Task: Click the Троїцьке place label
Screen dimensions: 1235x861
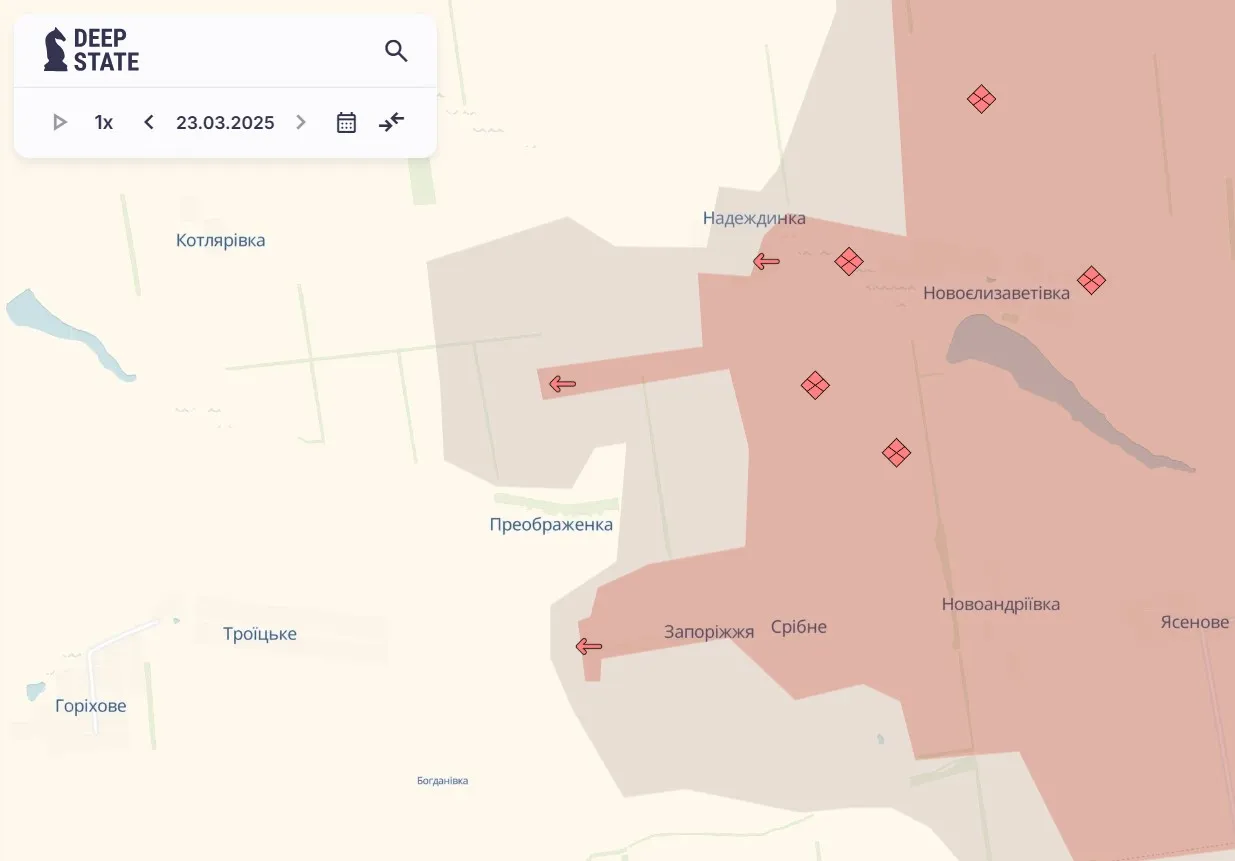Action: point(259,633)
